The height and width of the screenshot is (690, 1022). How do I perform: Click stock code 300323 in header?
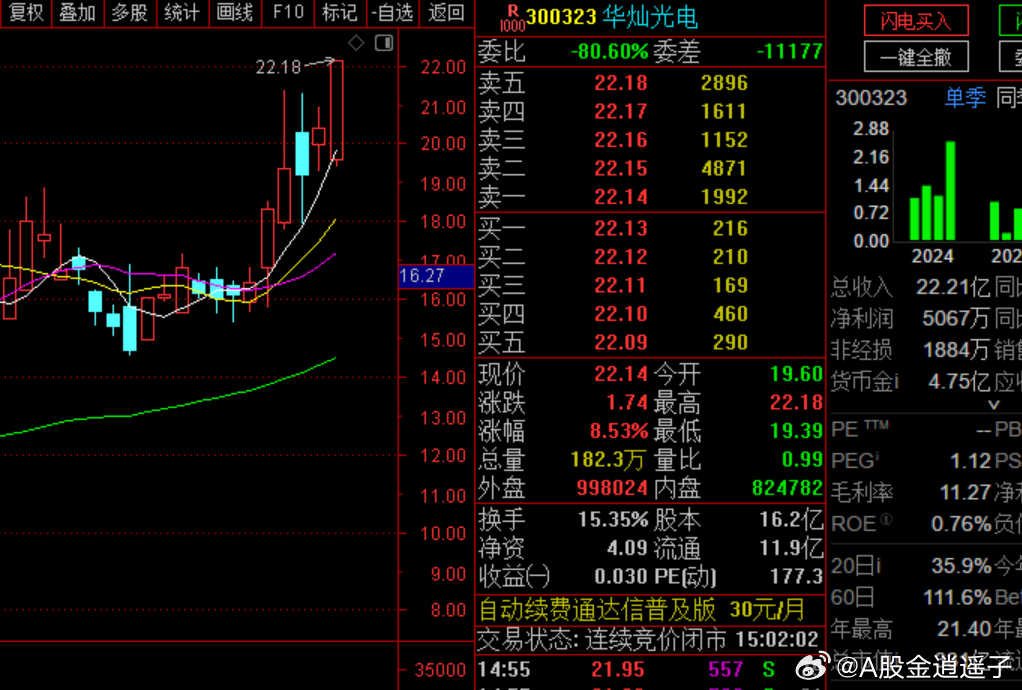coord(561,17)
